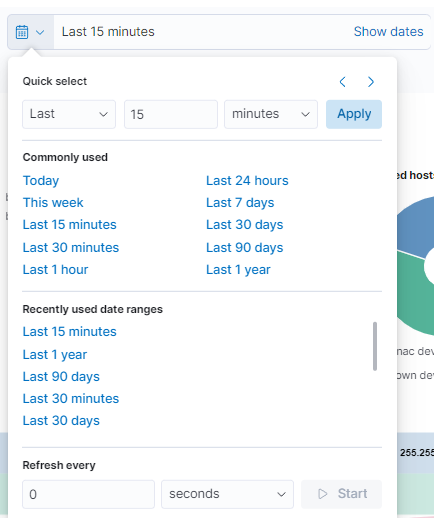
Task: Open the Last/Next tense dropdown
Action: [69, 114]
